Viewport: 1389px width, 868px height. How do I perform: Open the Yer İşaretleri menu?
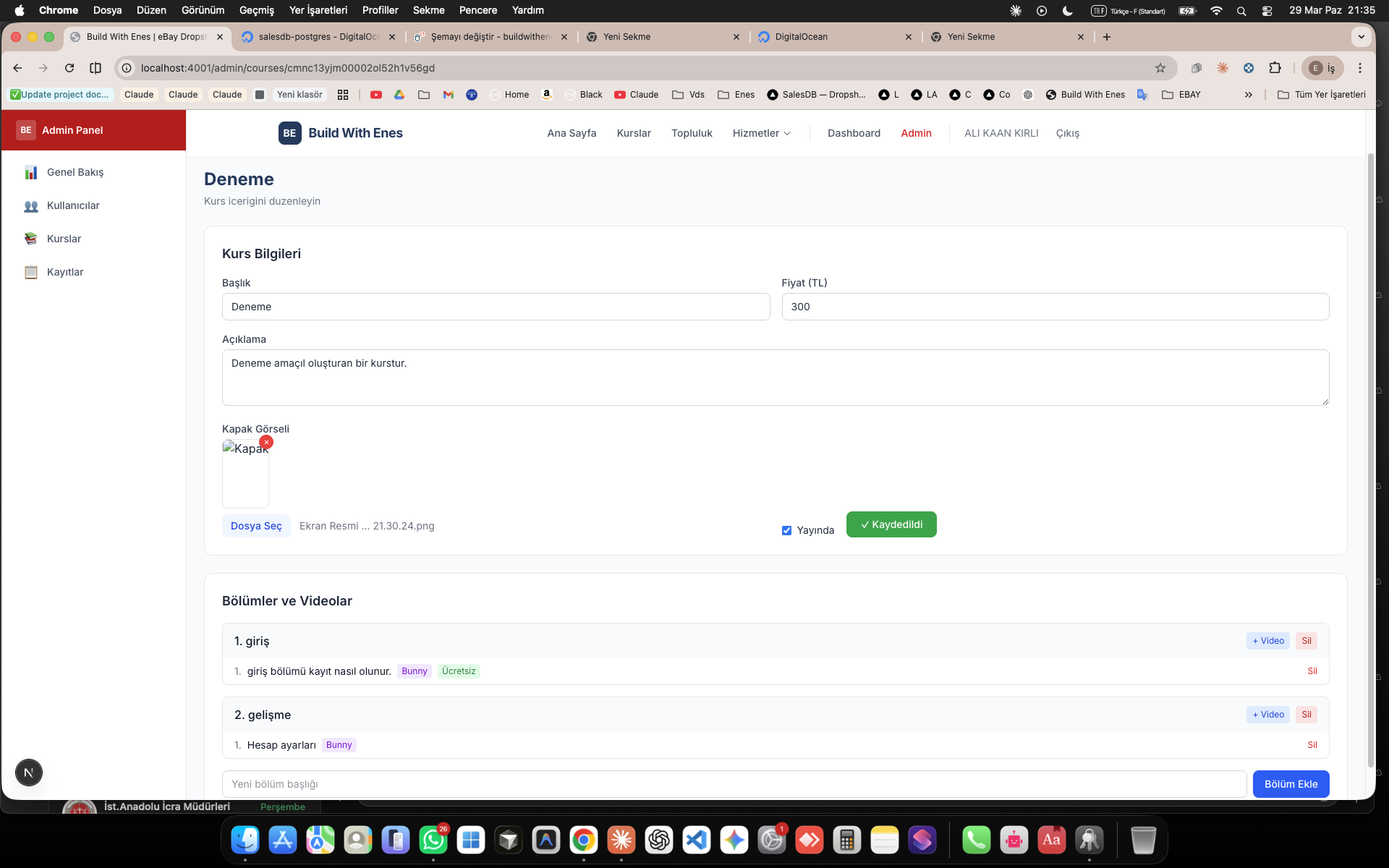(318, 10)
